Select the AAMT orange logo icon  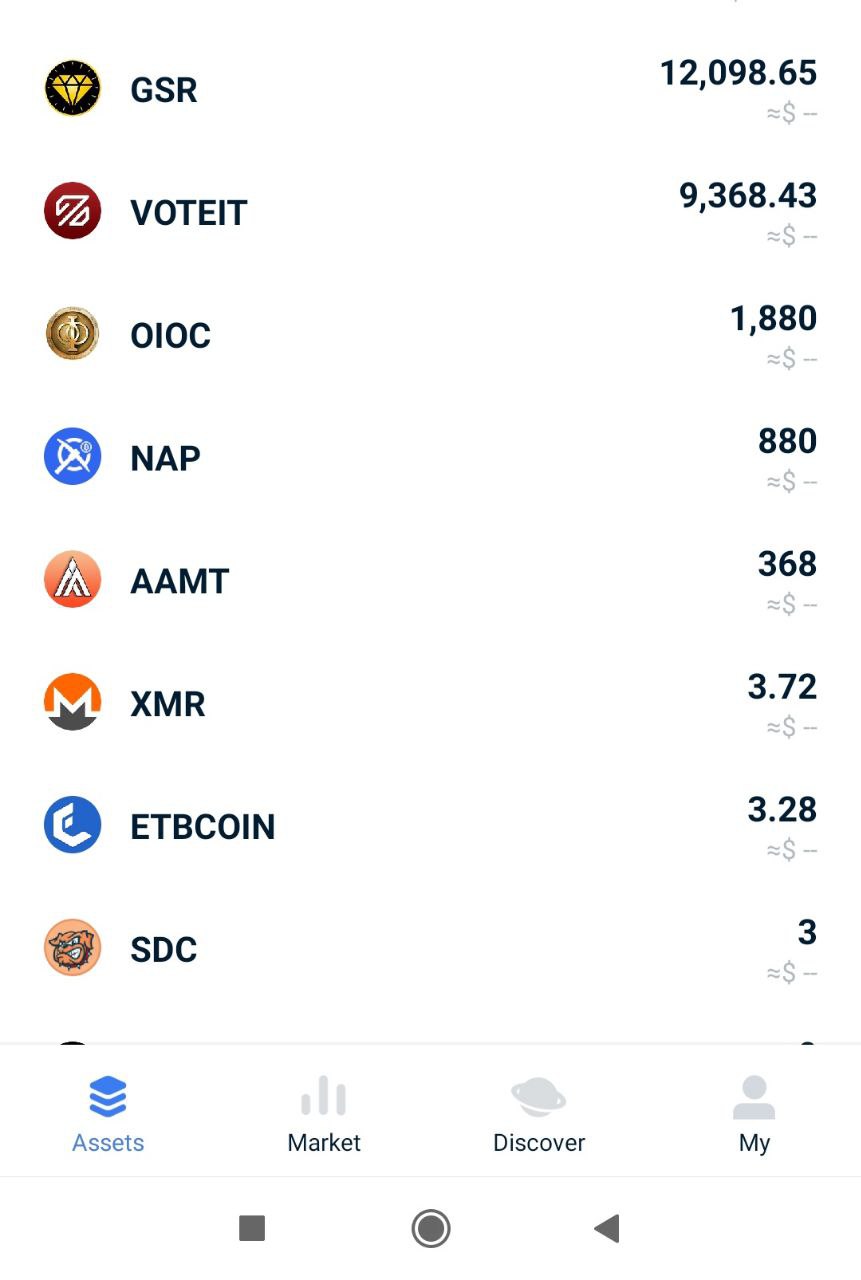point(73,580)
